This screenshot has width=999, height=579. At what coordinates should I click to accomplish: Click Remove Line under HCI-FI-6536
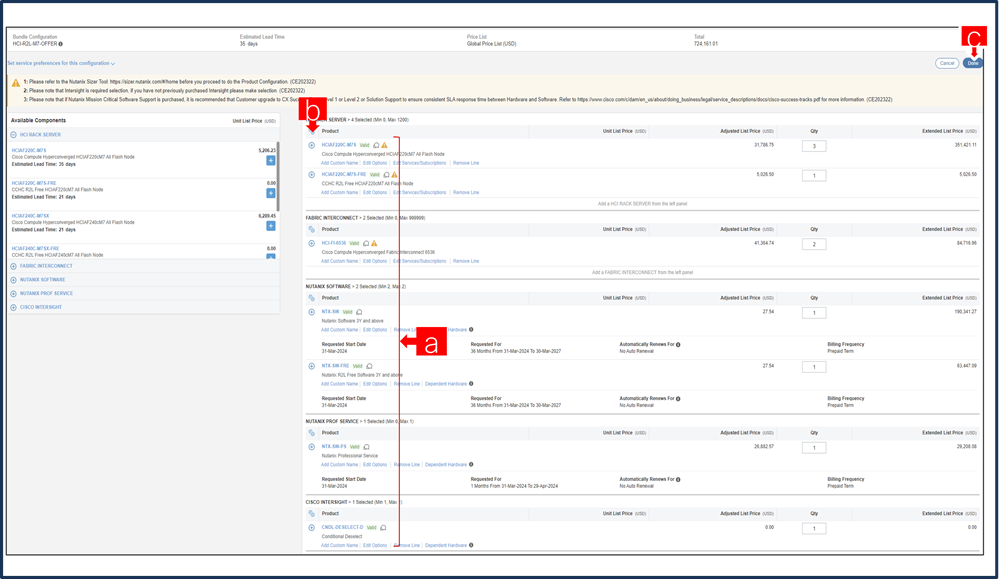click(466, 261)
